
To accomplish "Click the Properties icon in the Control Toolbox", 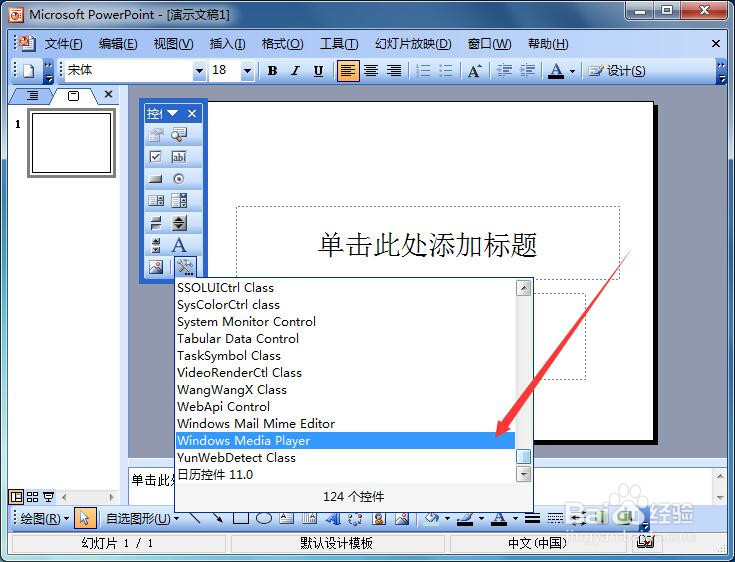I will [x=156, y=135].
